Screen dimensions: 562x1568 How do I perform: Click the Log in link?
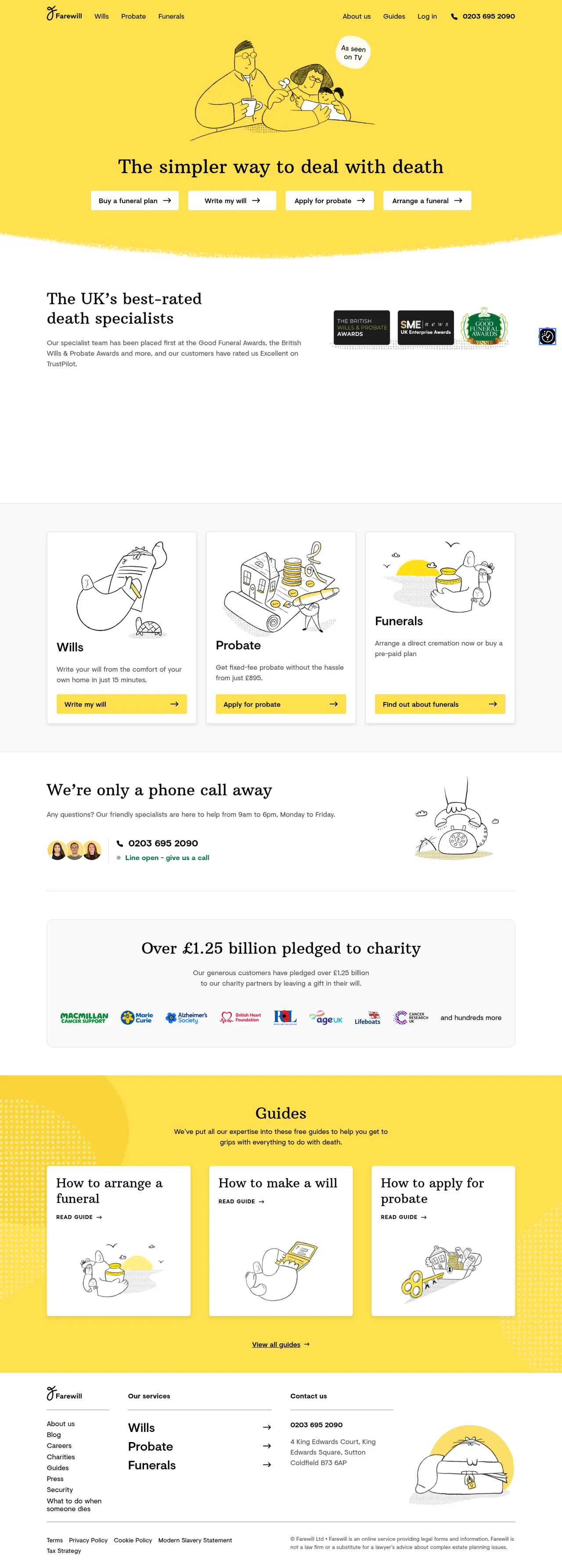427,16
